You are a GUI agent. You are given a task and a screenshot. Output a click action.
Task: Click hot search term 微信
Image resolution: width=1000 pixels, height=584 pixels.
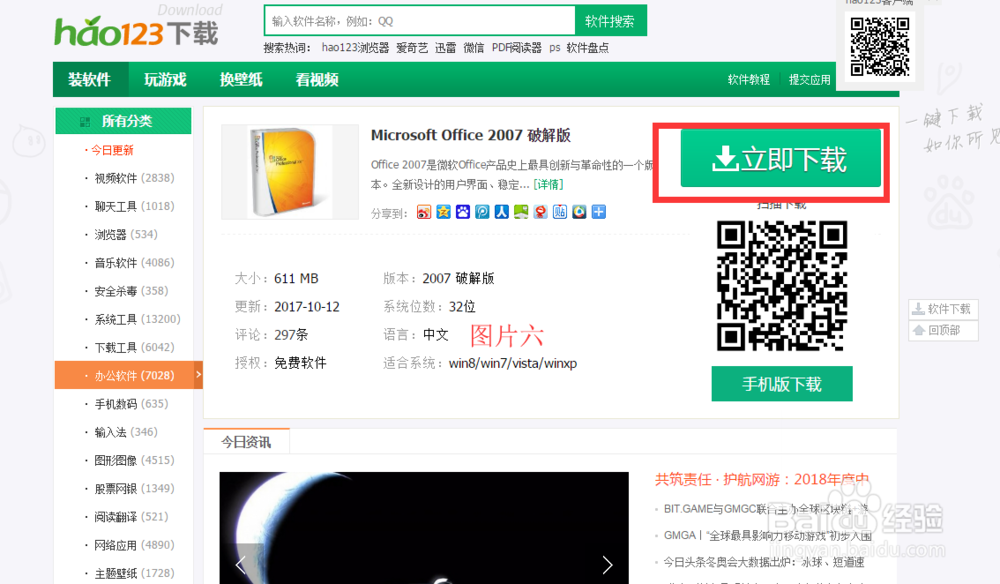[474, 48]
